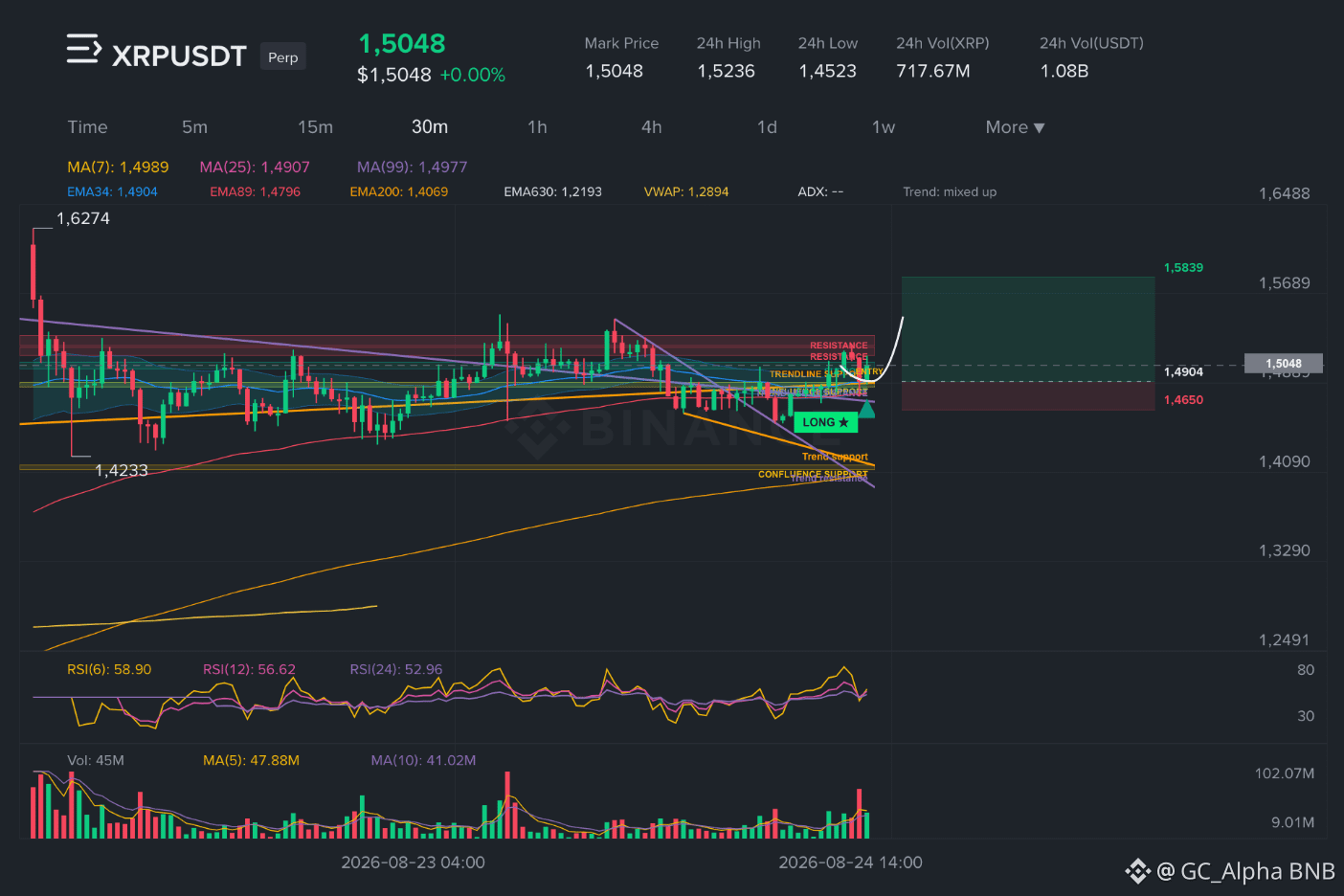Click the MA(99): 1,4977 indicator
The image size is (1344, 896).
pyautogui.click(x=413, y=167)
